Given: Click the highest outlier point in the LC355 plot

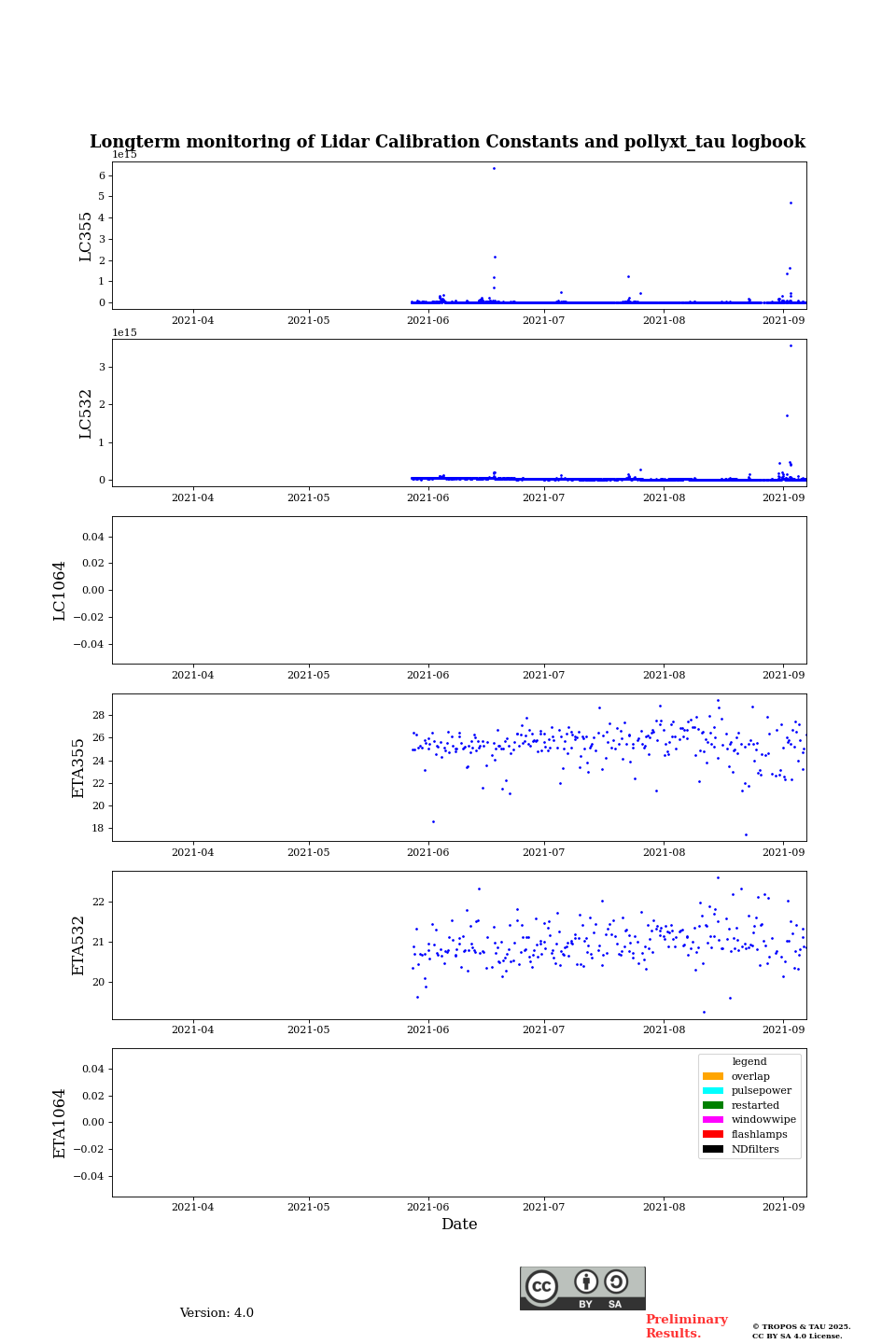Looking at the screenshot, I should click(494, 168).
